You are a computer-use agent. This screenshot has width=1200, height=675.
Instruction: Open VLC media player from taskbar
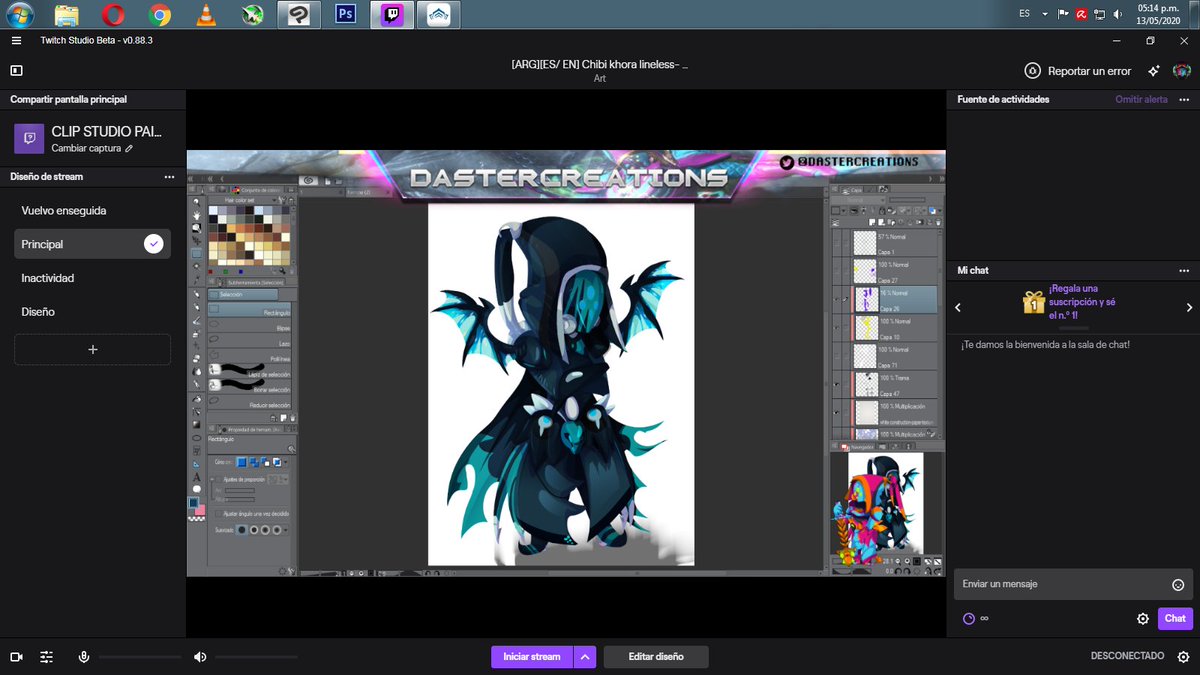tap(206, 14)
